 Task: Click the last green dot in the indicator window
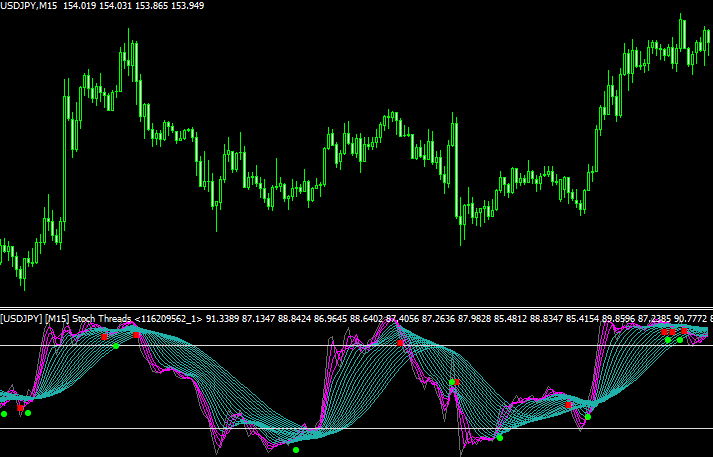coord(680,340)
